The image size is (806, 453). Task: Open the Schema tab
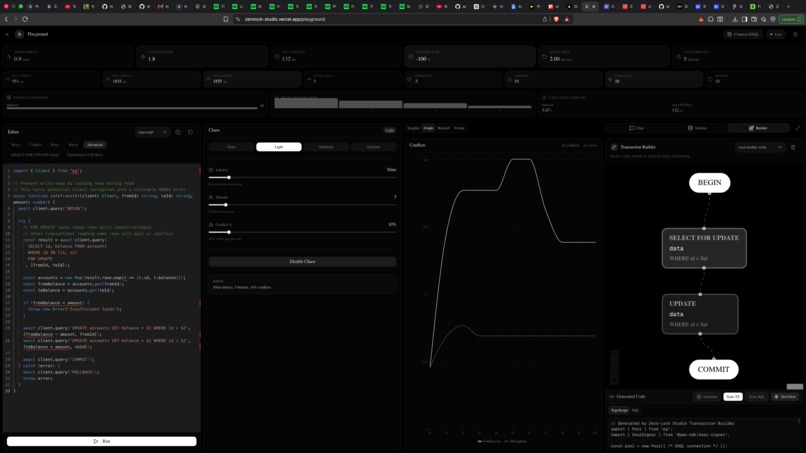click(698, 128)
